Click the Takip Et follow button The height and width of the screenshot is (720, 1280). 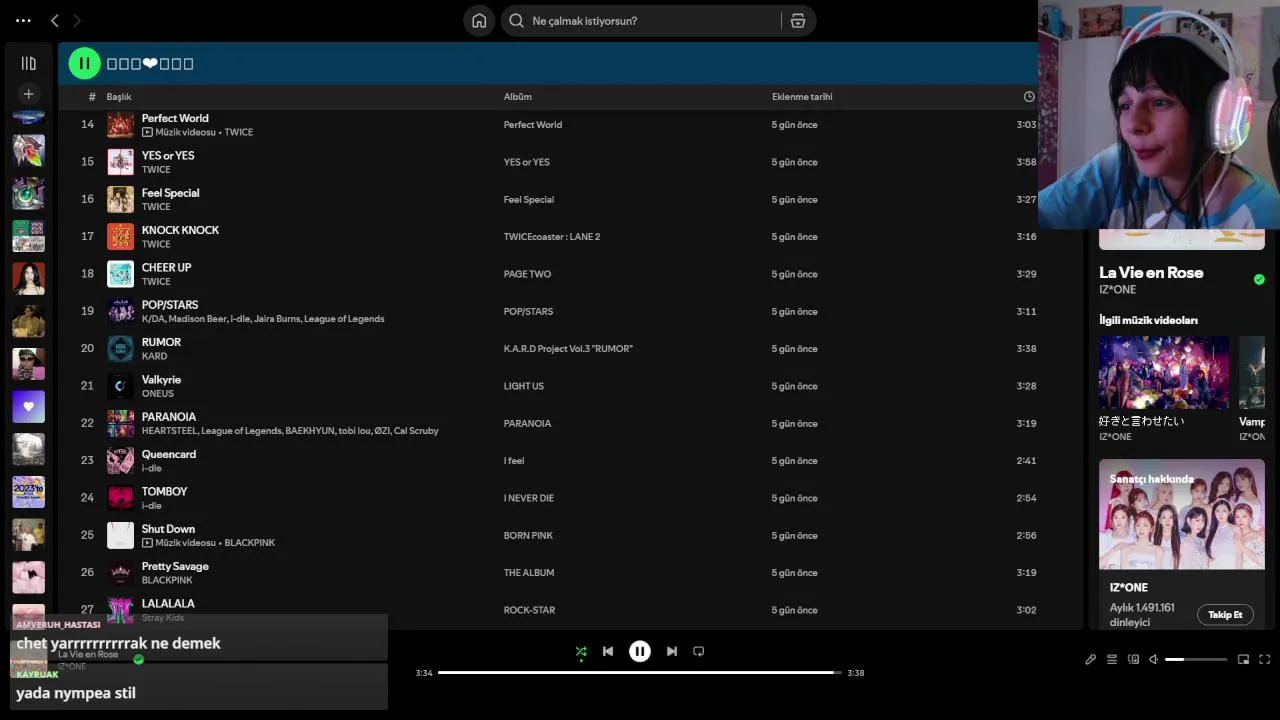[1225, 615]
